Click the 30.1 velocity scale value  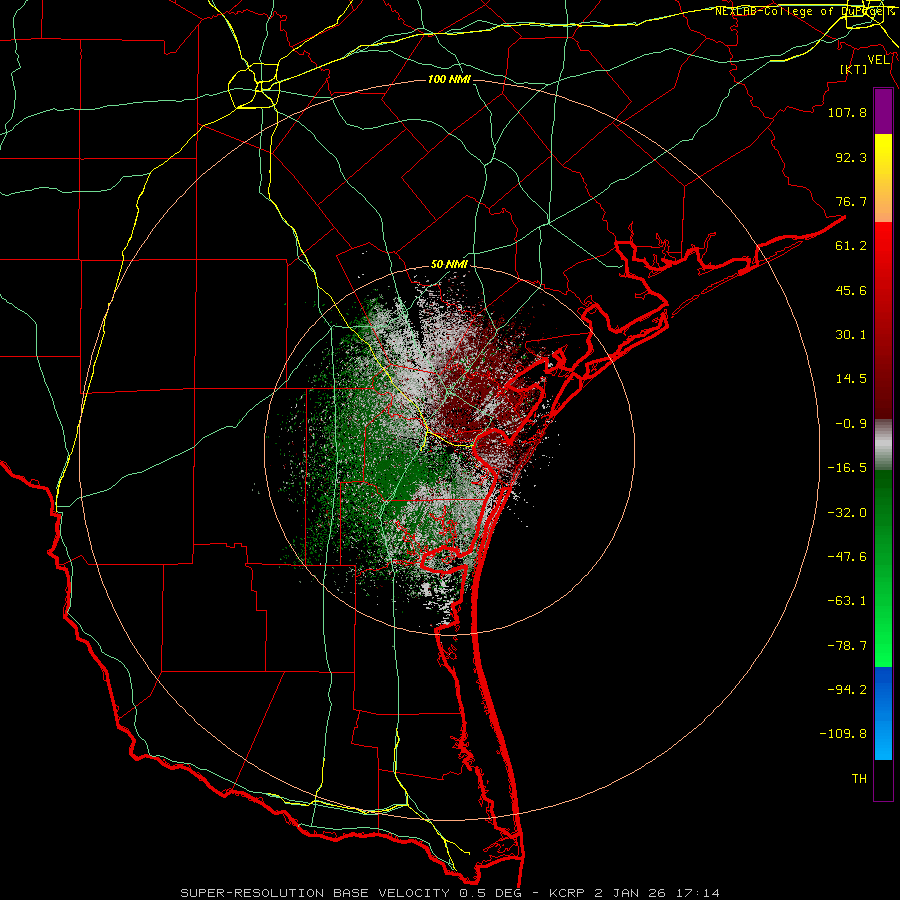tap(851, 335)
